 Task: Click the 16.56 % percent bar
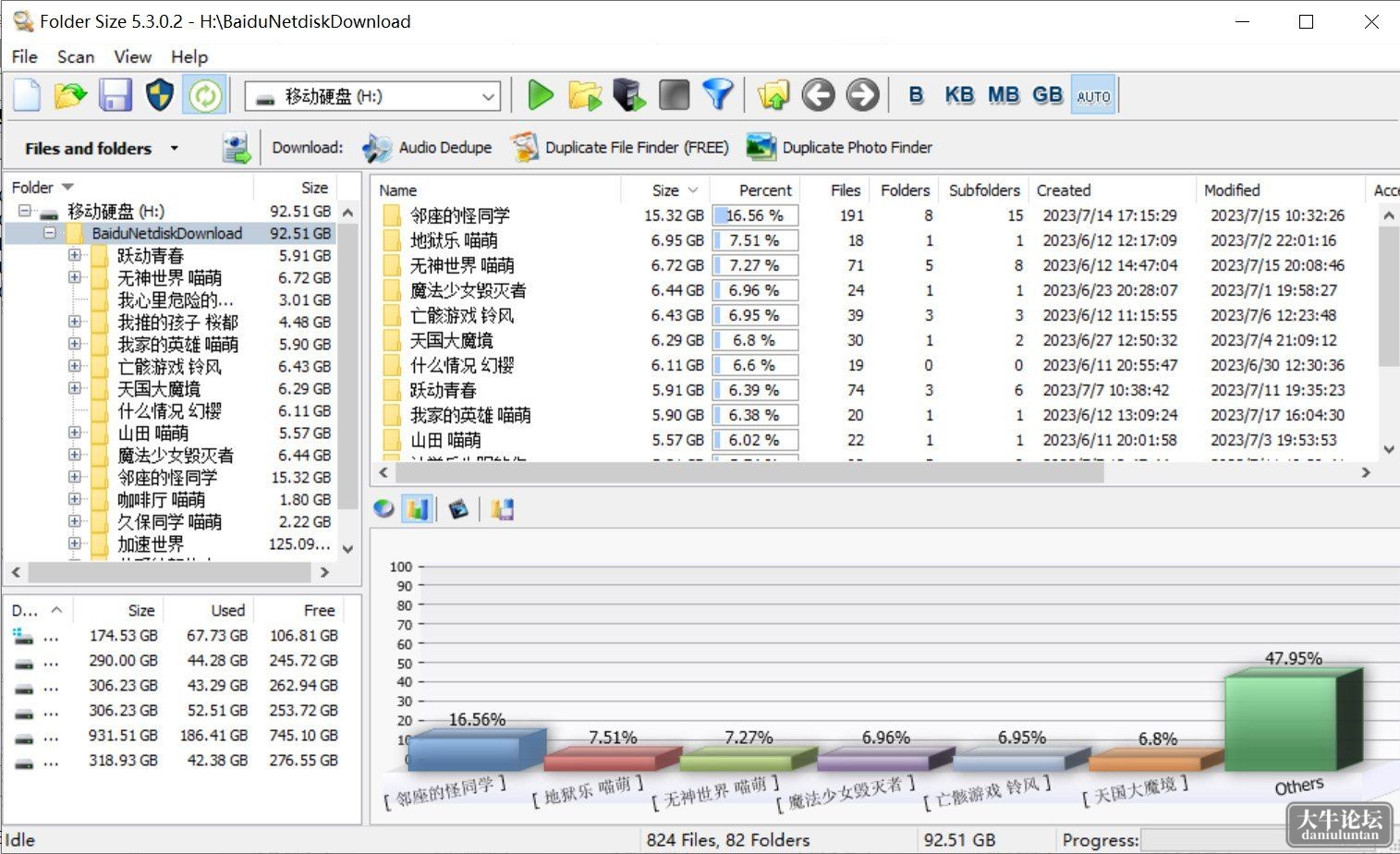755,215
